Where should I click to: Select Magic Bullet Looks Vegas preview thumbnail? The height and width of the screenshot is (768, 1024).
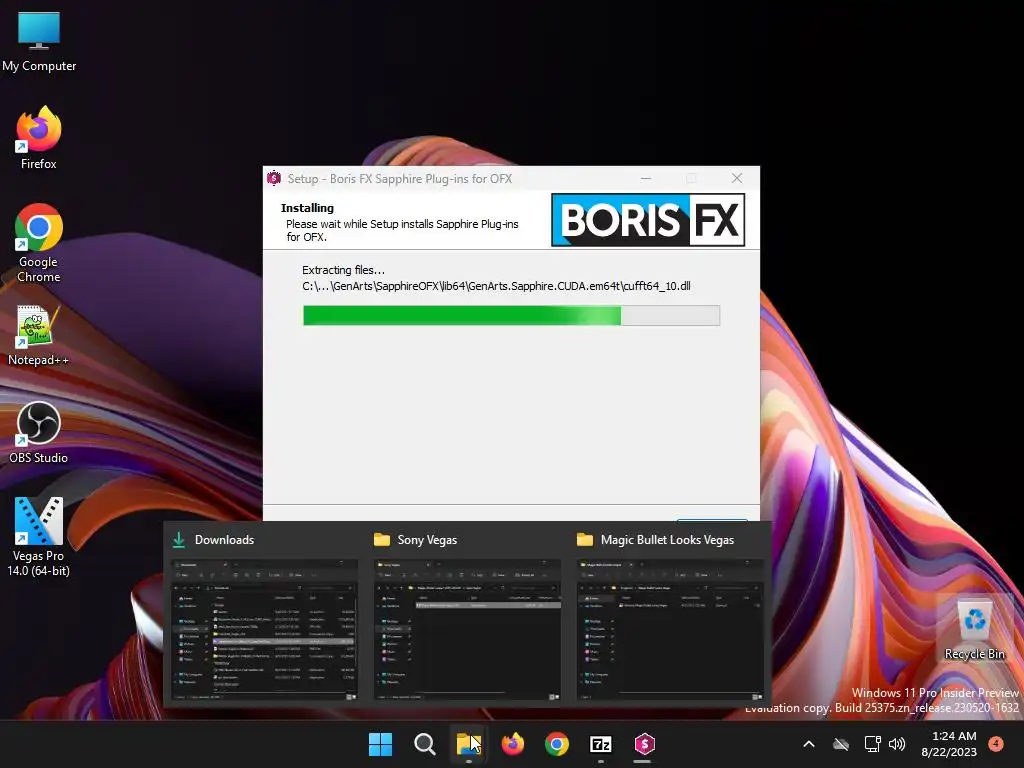point(670,630)
